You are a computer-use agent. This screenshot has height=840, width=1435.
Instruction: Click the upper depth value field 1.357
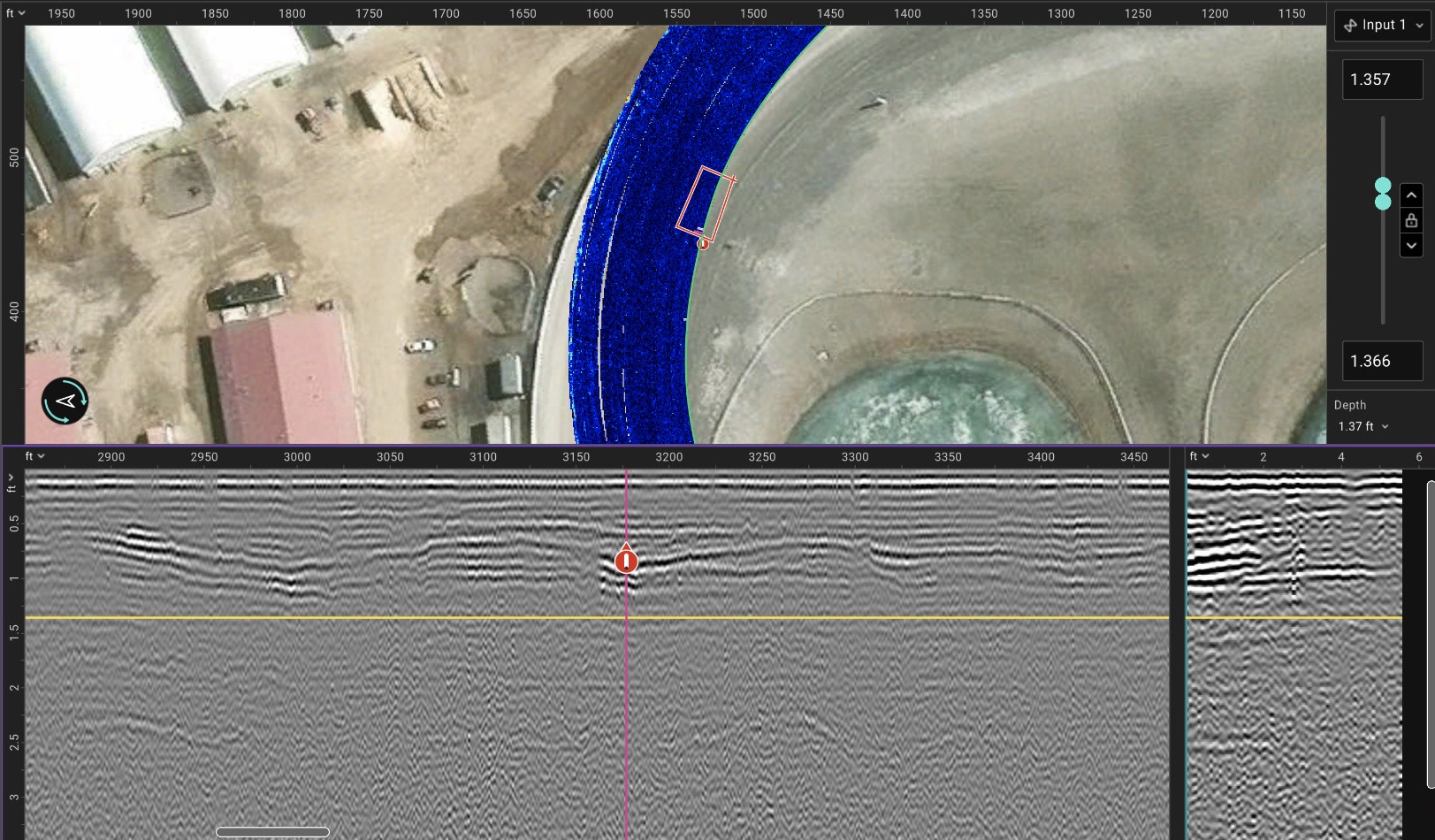click(x=1382, y=80)
